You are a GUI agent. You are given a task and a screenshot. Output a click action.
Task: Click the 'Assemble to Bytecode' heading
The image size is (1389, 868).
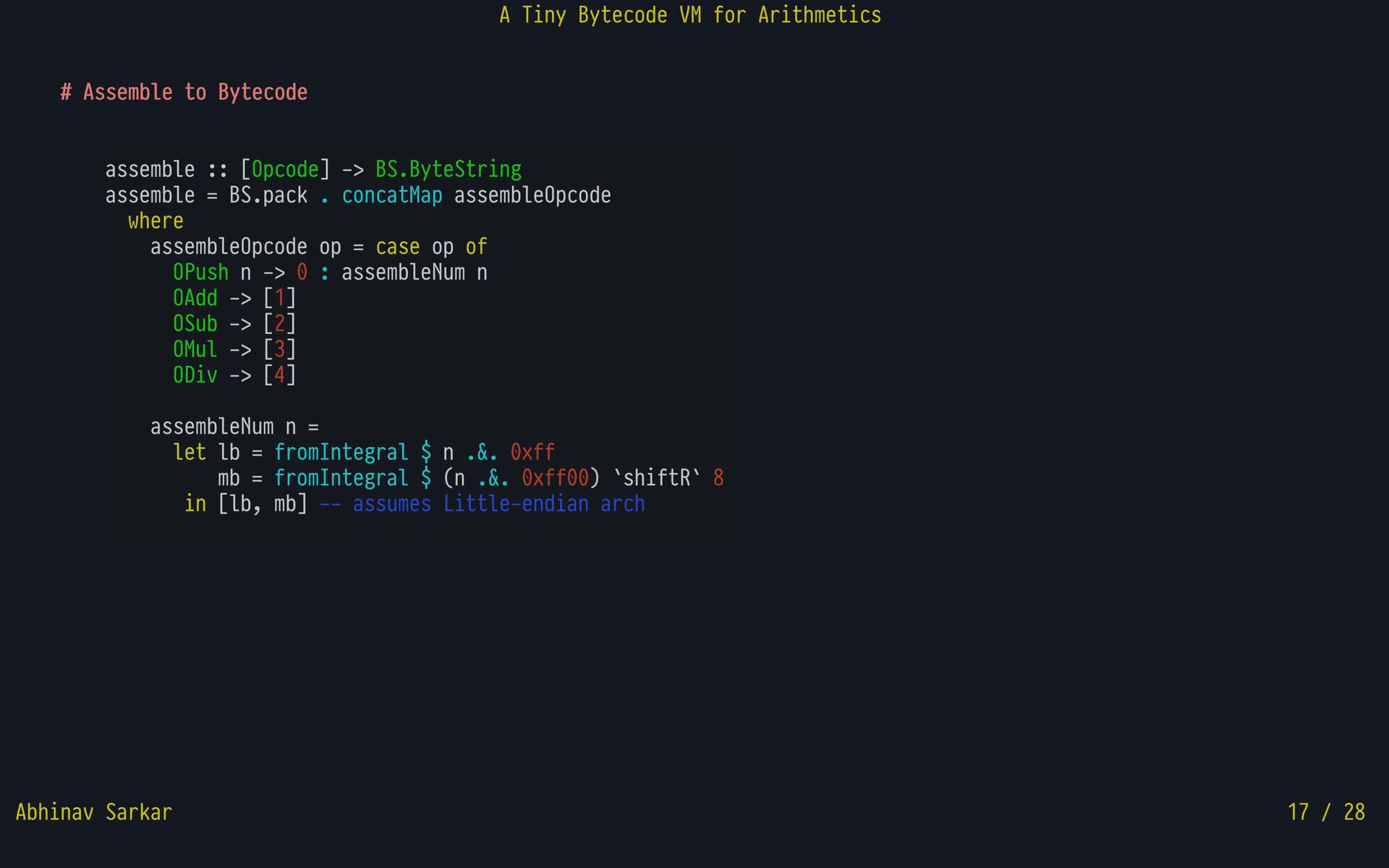(184, 93)
